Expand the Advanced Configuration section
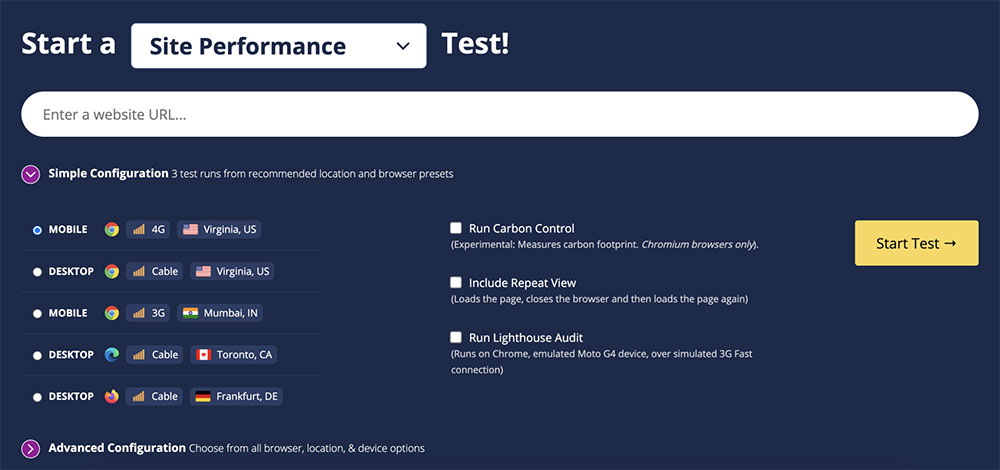The image size is (1000, 470). coord(31,449)
